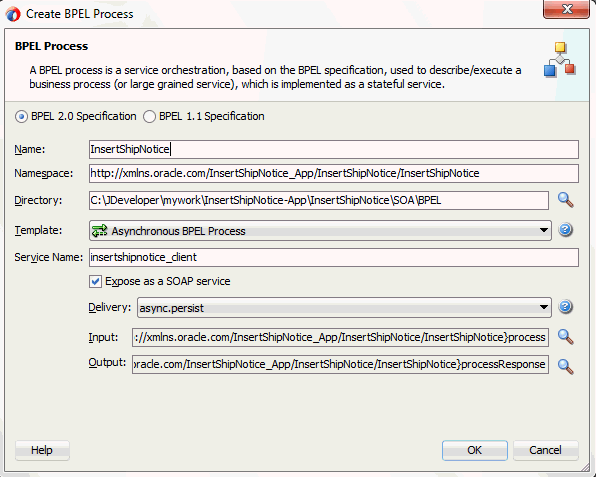
Task: Open the Asynchronous BPEL Process combo box
Action: (x=320, y=230)
